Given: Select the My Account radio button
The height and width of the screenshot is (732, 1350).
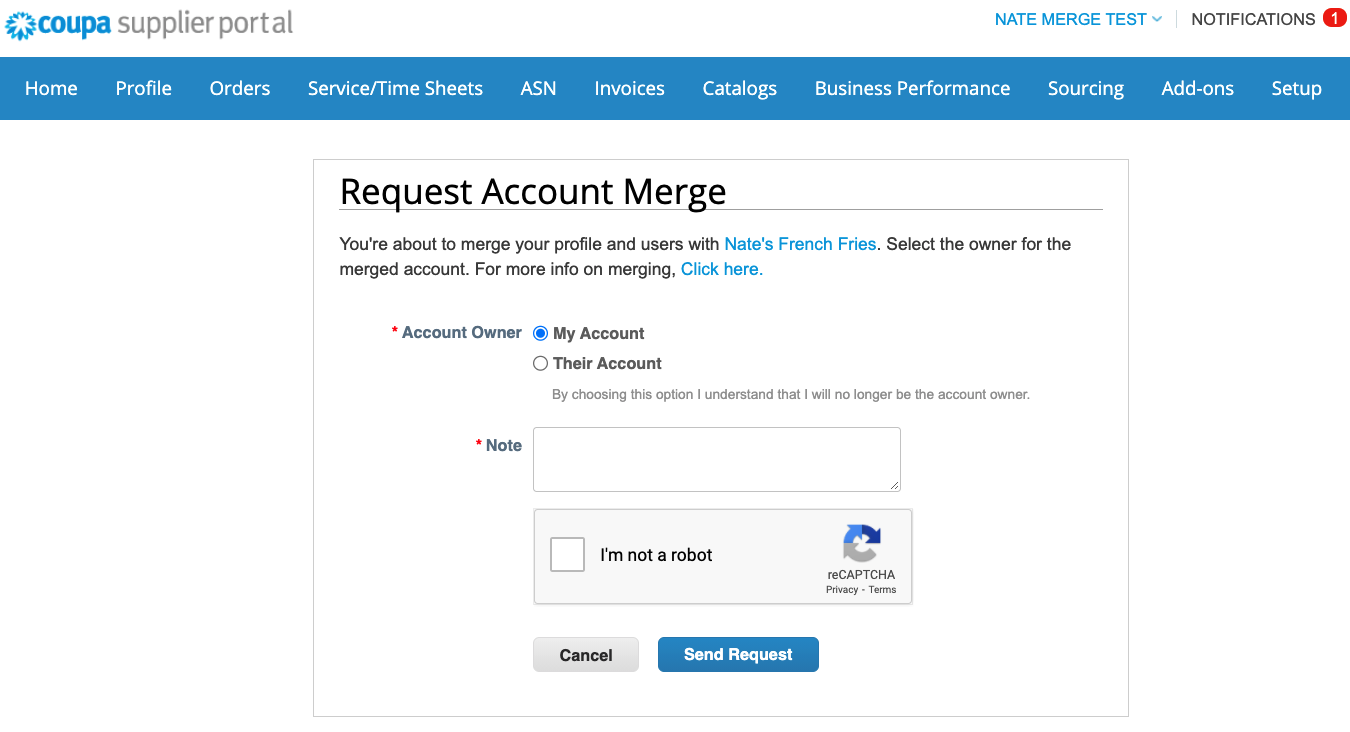Looking at the screenshot, I should click(x=541, y=333).
